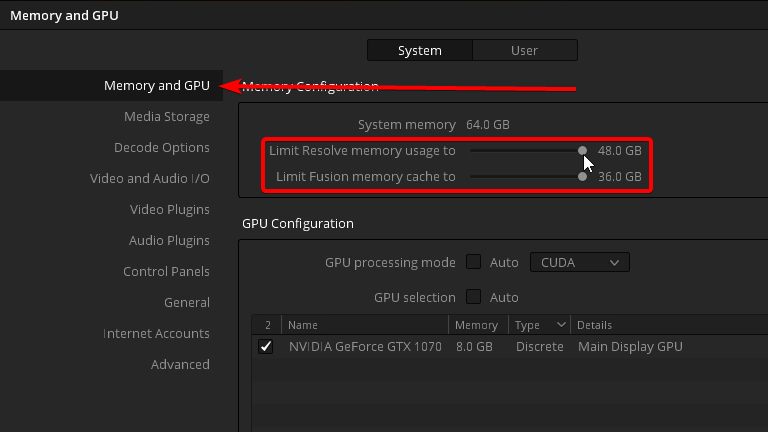Select Control Panels in sidebar
Screen dimensions: 768x432
click(x=166, y=271)
